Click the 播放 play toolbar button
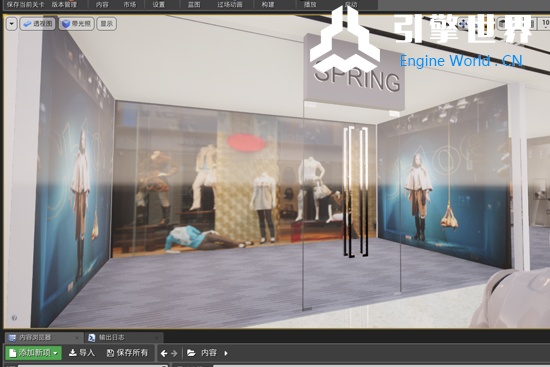 (x=310, y=5)
